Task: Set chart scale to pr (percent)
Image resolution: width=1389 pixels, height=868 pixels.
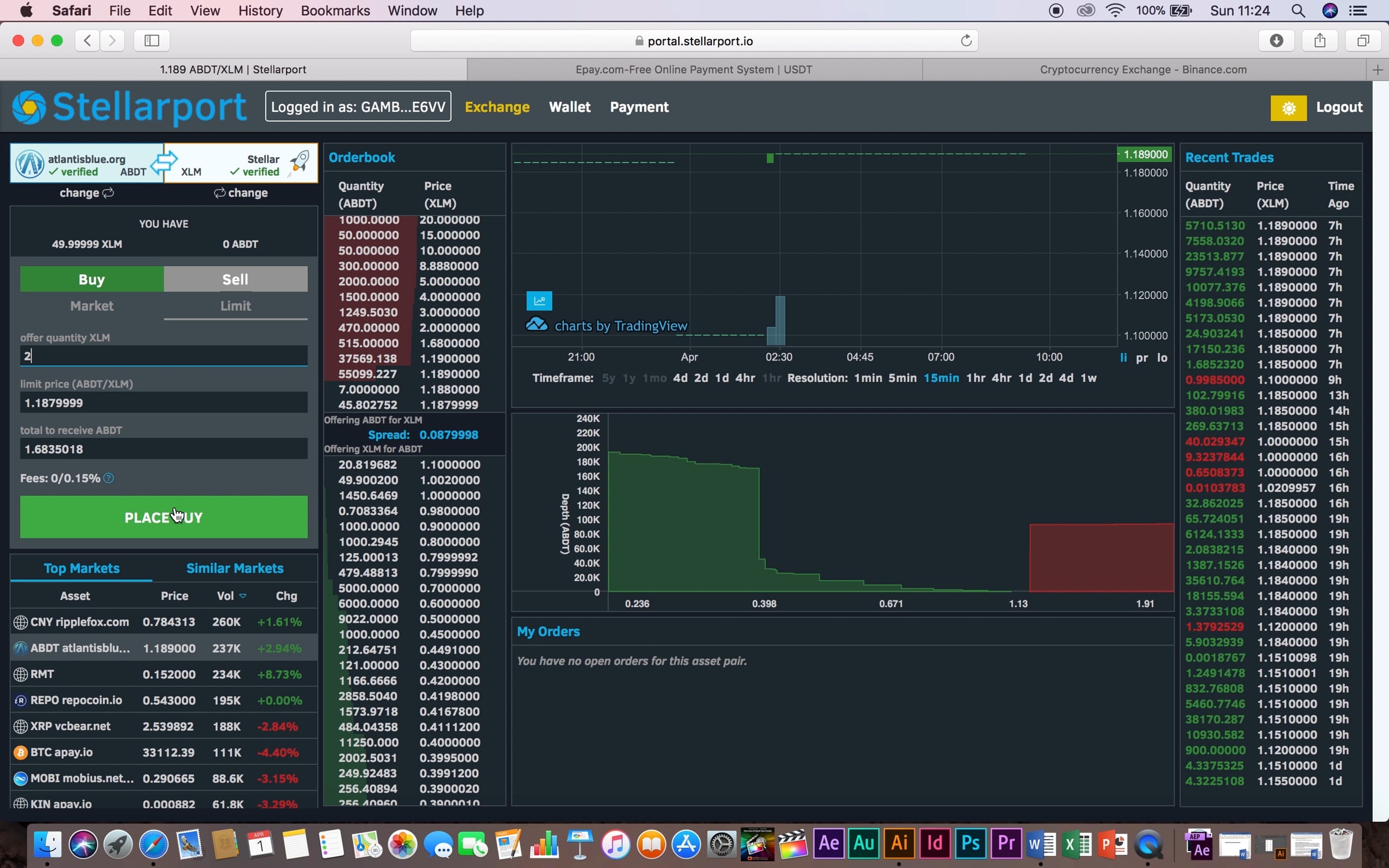Action: click(x=1141, y=358)
